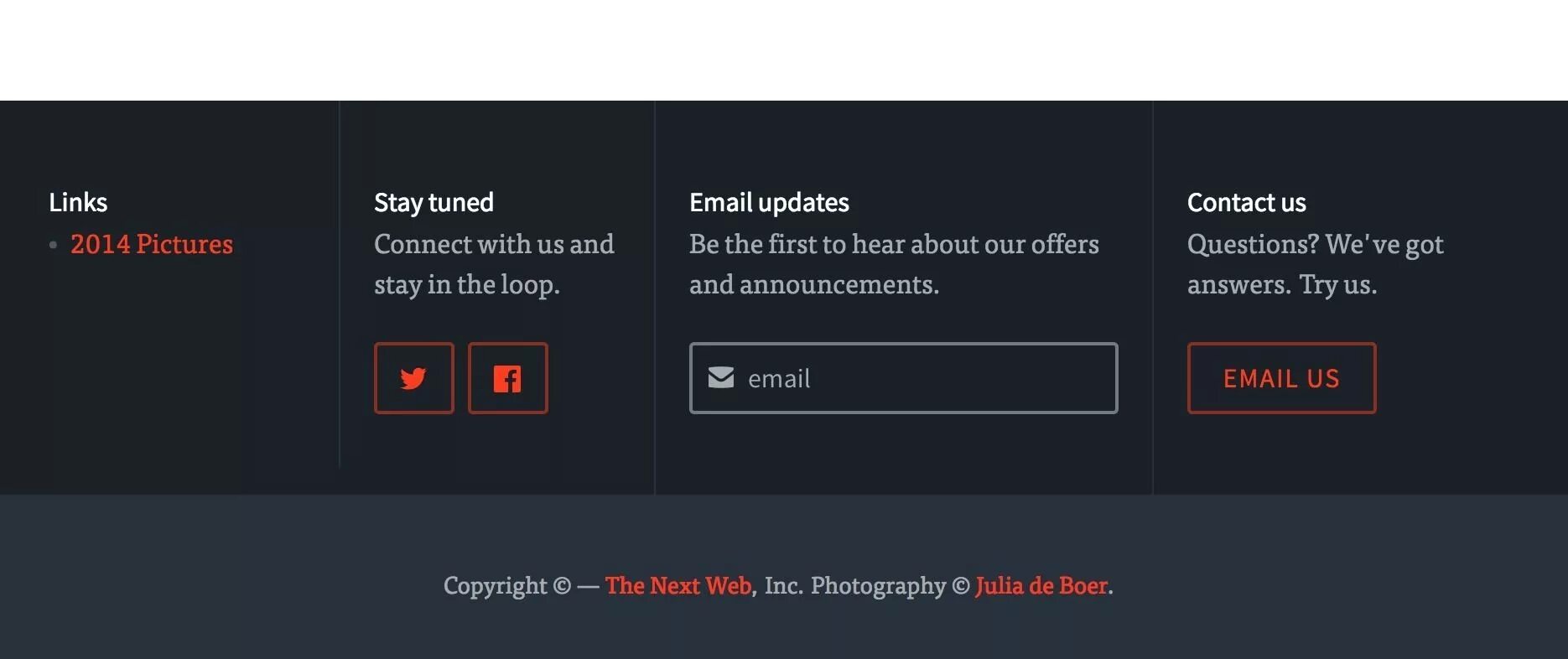The image size is (1568, 659).
Task: Click the 'and announcements.' text line
Action: [x=814, y=284]
